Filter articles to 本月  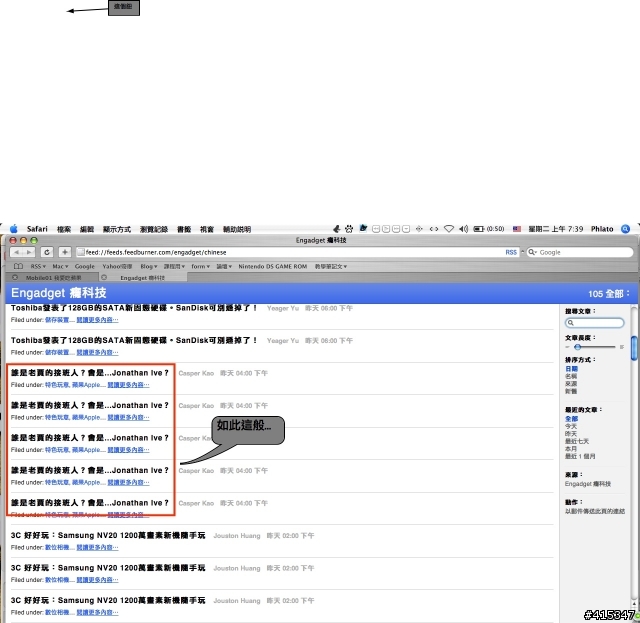point(571,448)
